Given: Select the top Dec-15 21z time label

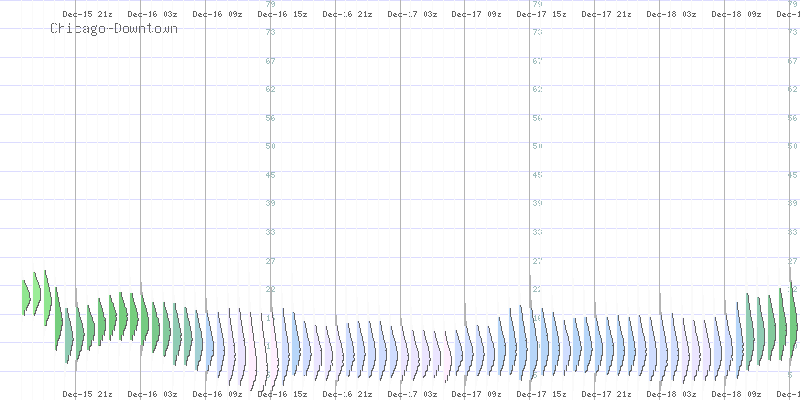Looking at the screenshot, I should 84,15.
